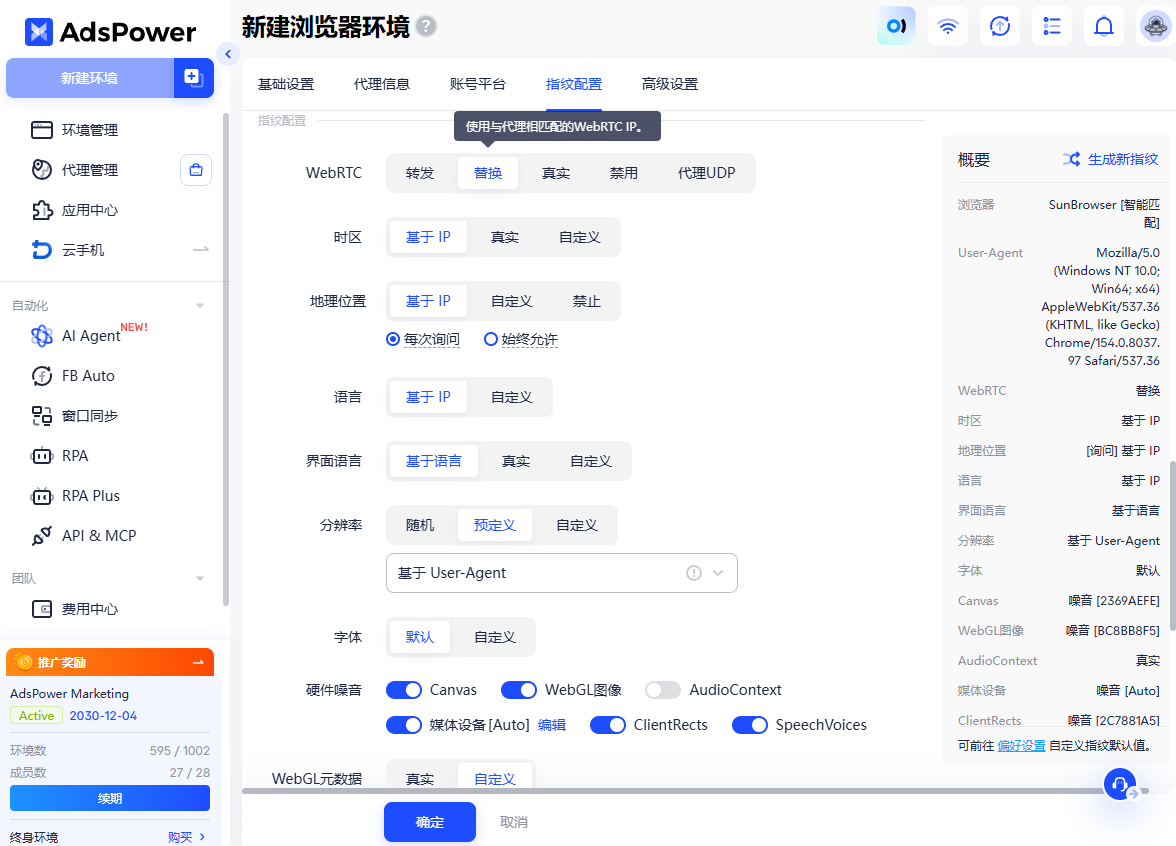Turn off the WebGL图像 noise switch
1176x846 pixels.
(x=519, y=690)
